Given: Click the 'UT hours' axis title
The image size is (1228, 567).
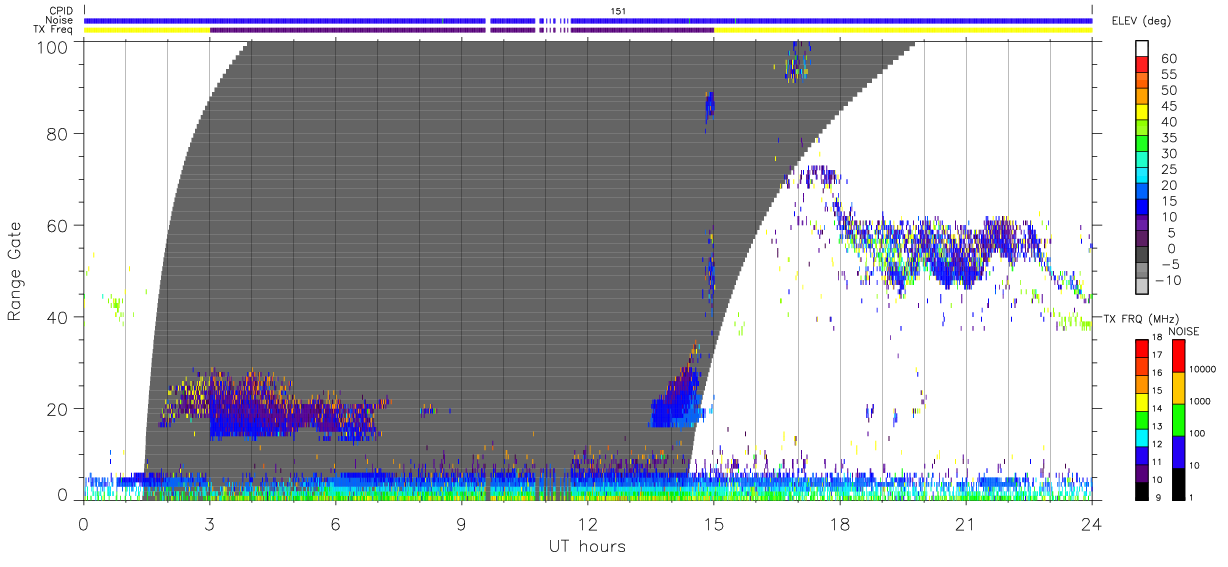Looking at the screenshot, I should [x=586, y=546].
